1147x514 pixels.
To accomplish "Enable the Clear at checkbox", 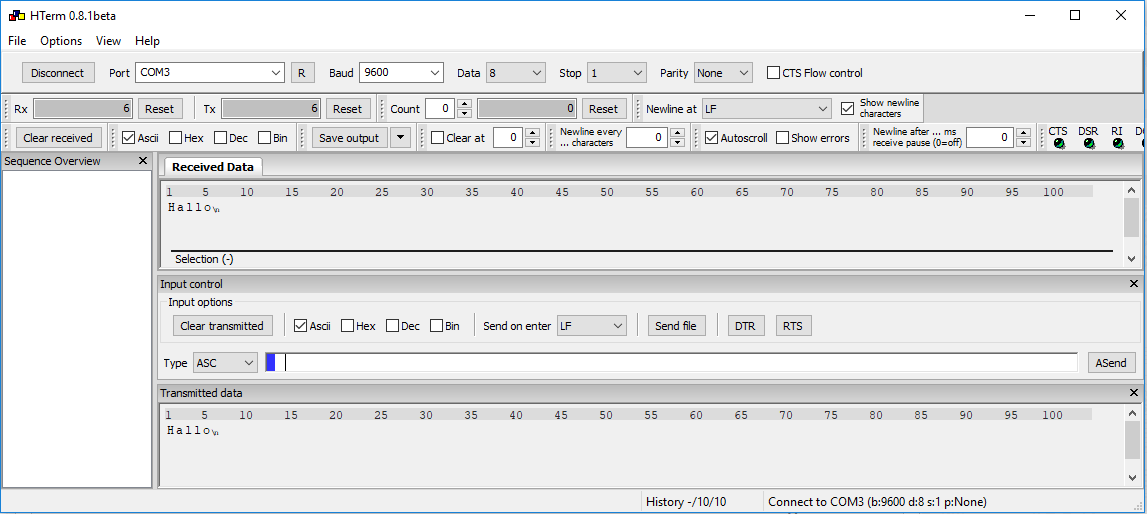I will (x=437, y=137).
